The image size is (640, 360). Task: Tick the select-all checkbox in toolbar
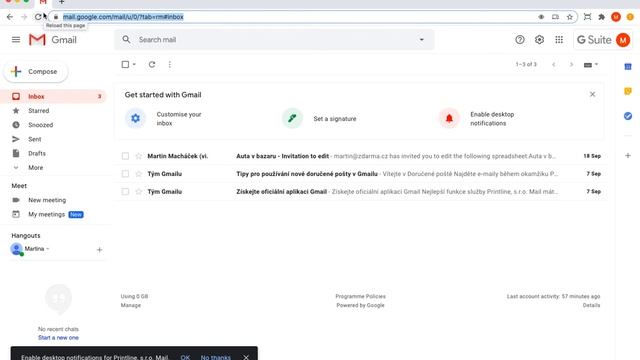pyautogui.click(x=125, y=64)
